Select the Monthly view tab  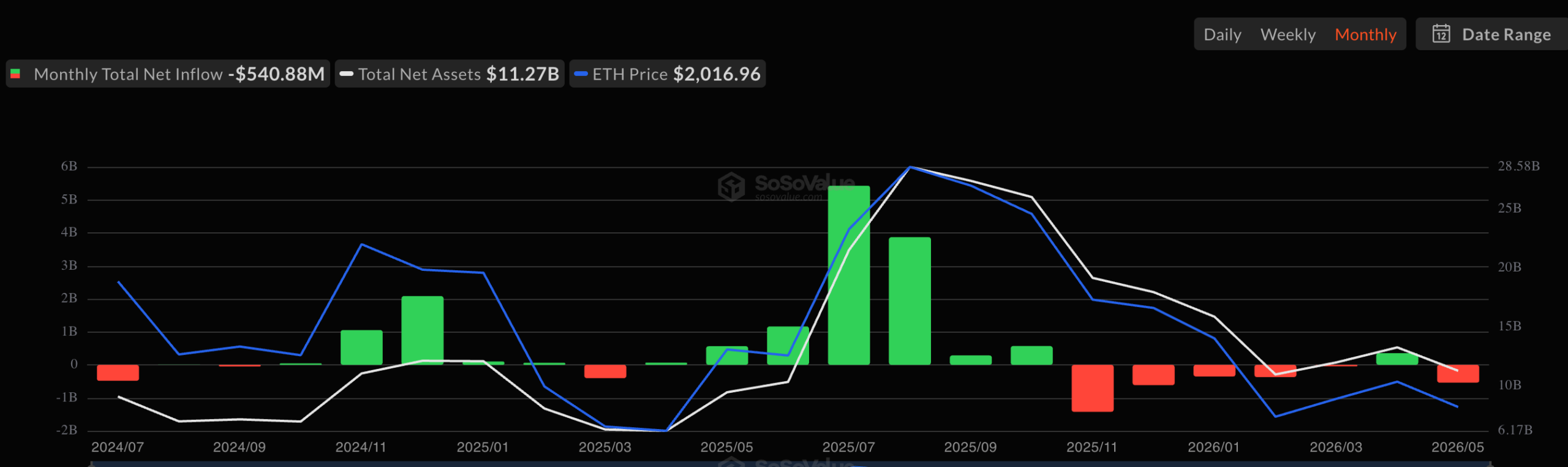(1365, 34)
